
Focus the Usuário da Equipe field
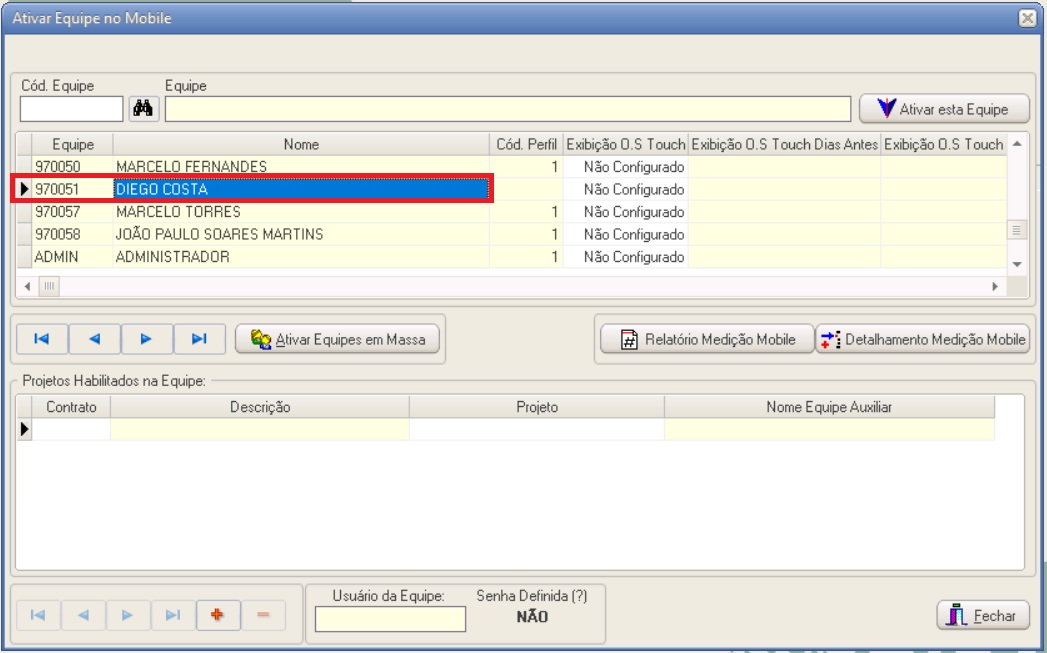tap(390, 620)
